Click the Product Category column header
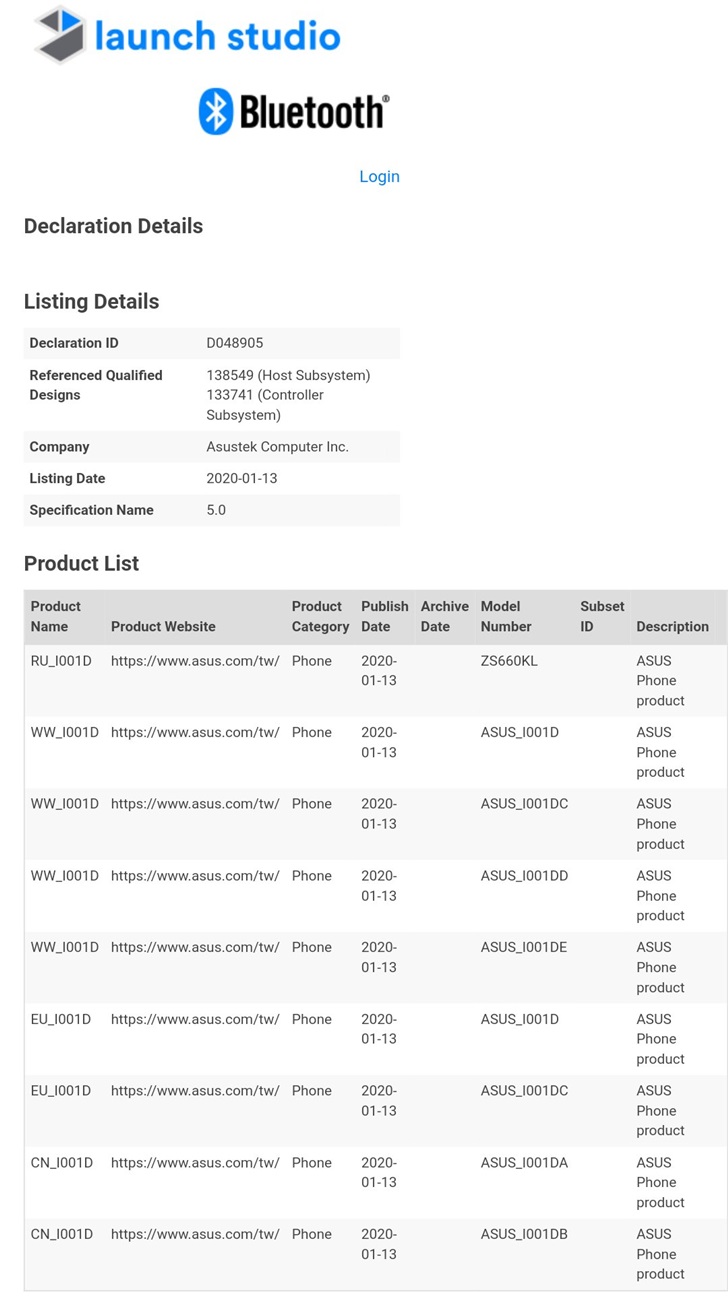Viewport: 728px width, 1298px height. [320, 617]
